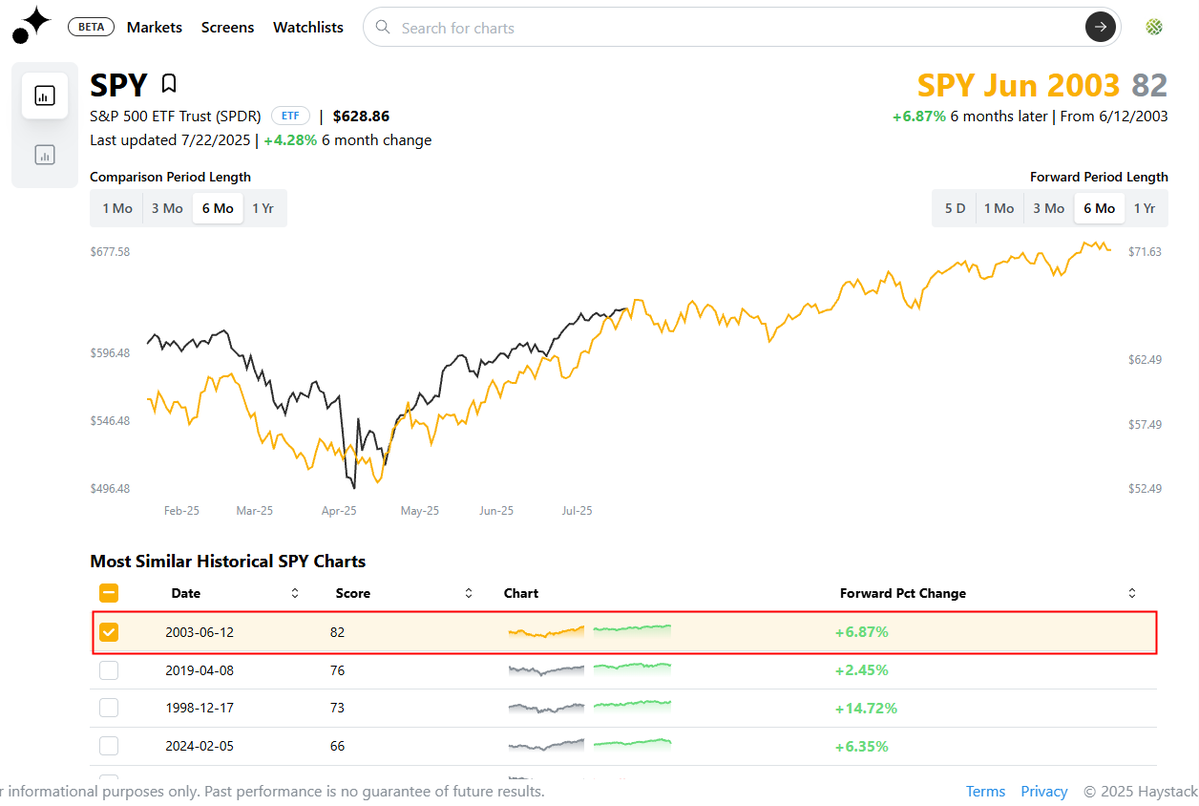Set comparison period to 1 Yr
This screenshot has width=1199, height=806.
pyautogui.click(x=263, y=208)
